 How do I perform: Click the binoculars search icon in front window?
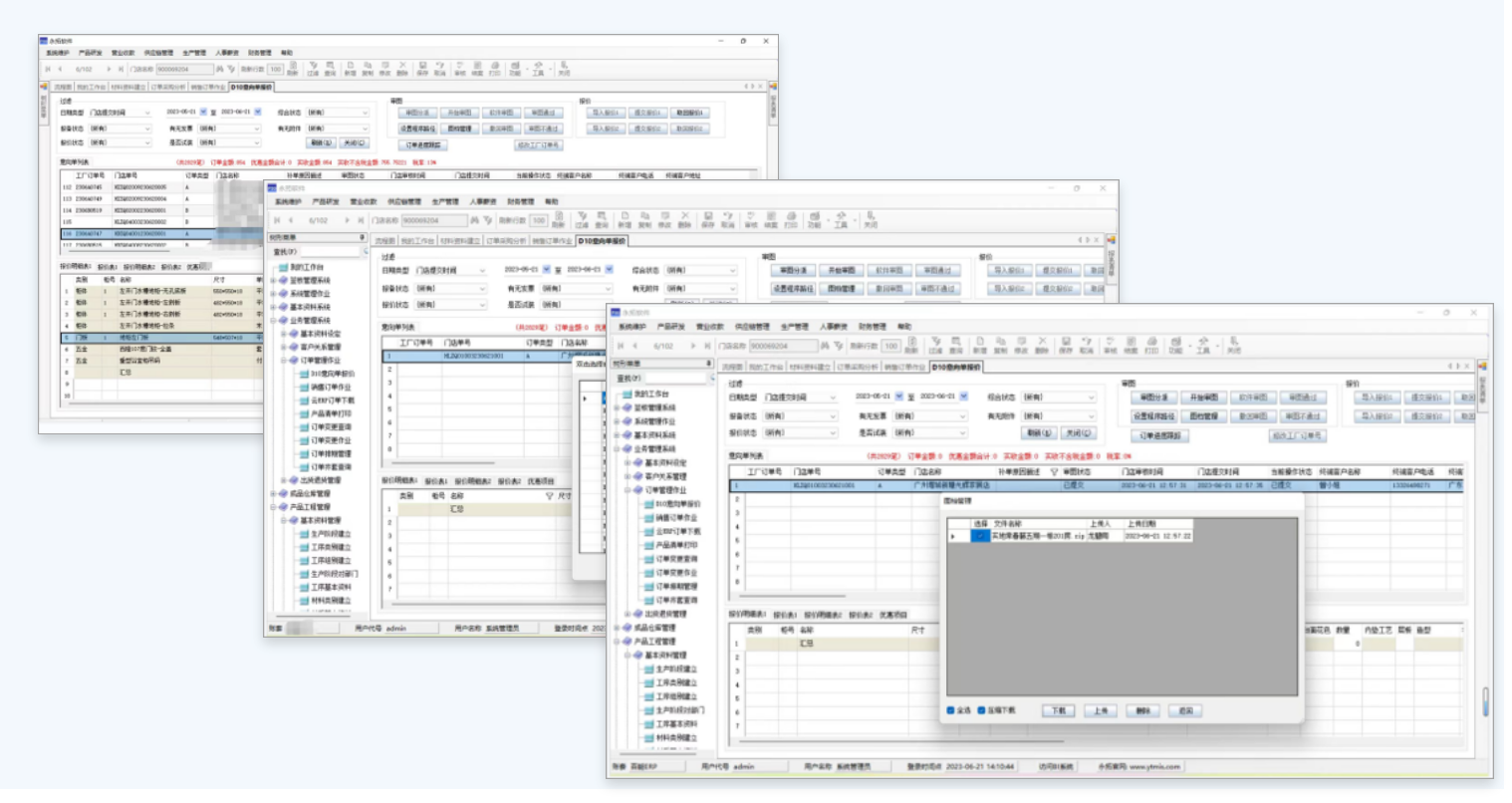coord(825,346)
